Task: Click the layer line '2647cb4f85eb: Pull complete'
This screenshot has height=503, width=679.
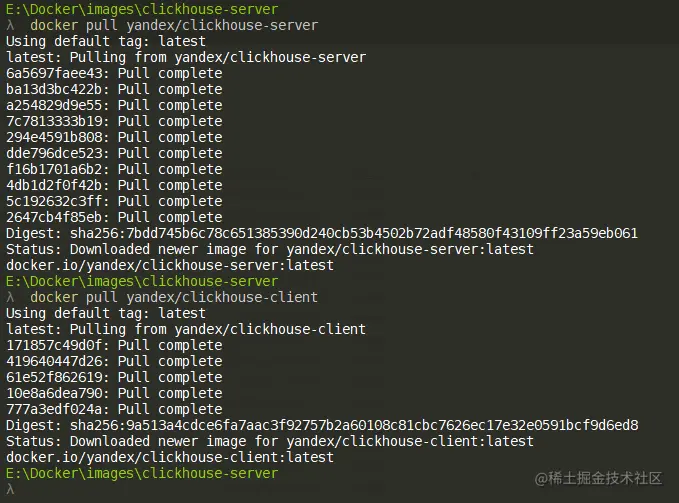Action: [114, 218]
